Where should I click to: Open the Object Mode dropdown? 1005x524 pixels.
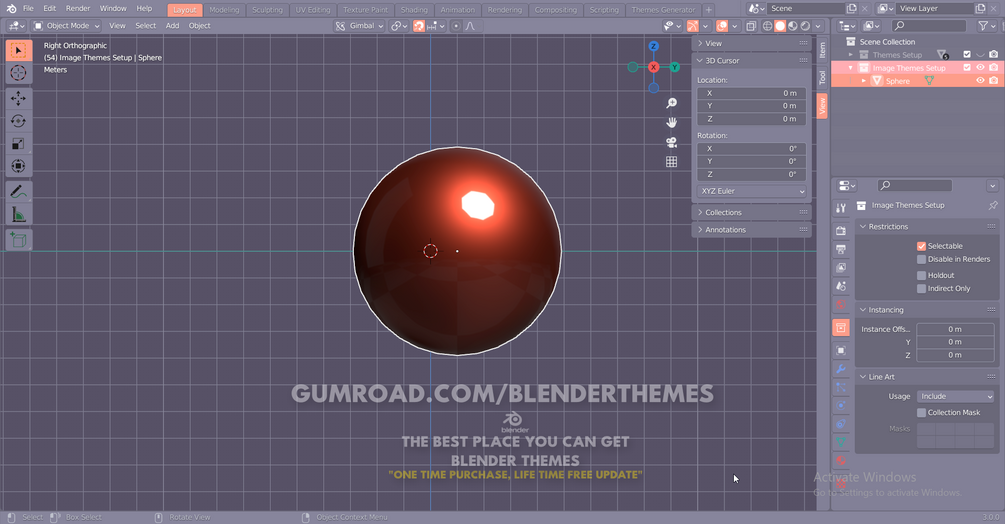point(67,26)
